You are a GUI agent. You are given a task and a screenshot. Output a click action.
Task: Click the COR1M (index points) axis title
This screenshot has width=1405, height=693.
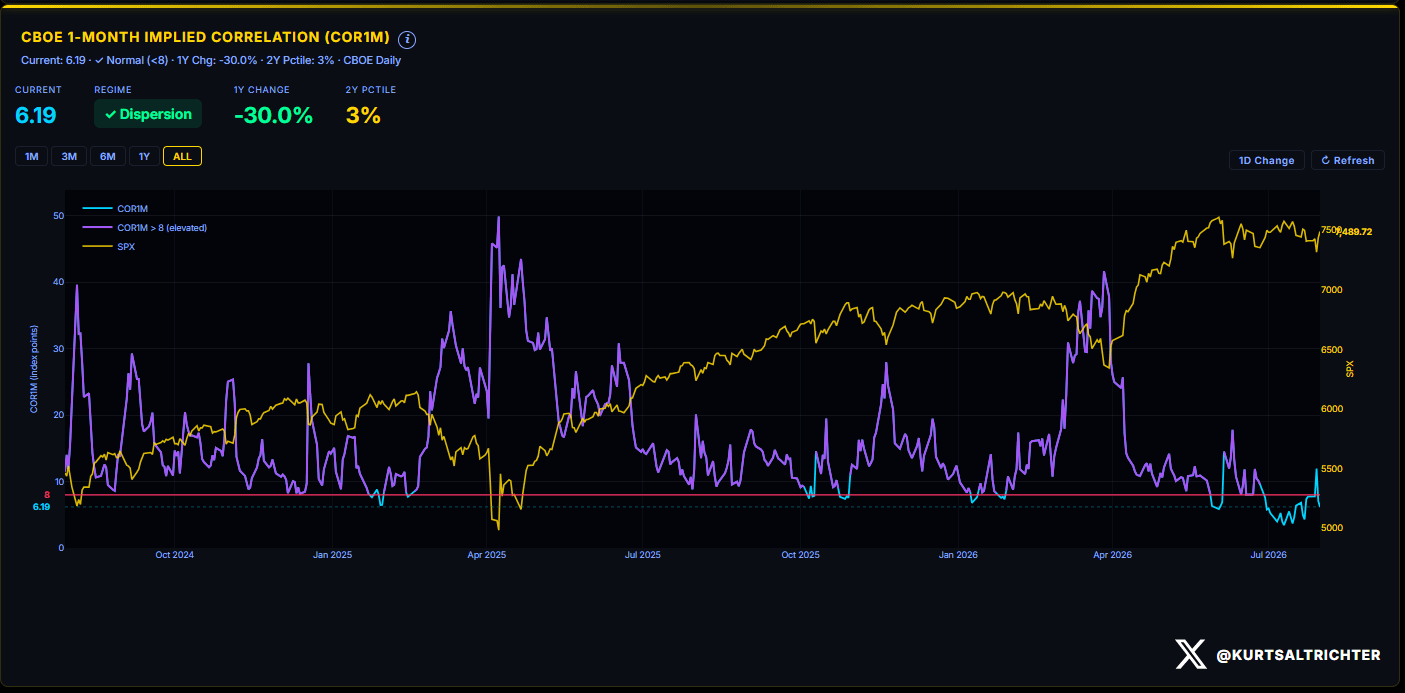34,369
